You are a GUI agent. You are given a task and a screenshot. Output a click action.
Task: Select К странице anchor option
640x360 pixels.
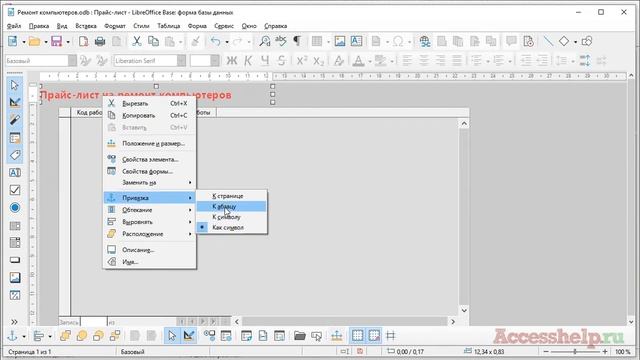click(x=232, y=196)
